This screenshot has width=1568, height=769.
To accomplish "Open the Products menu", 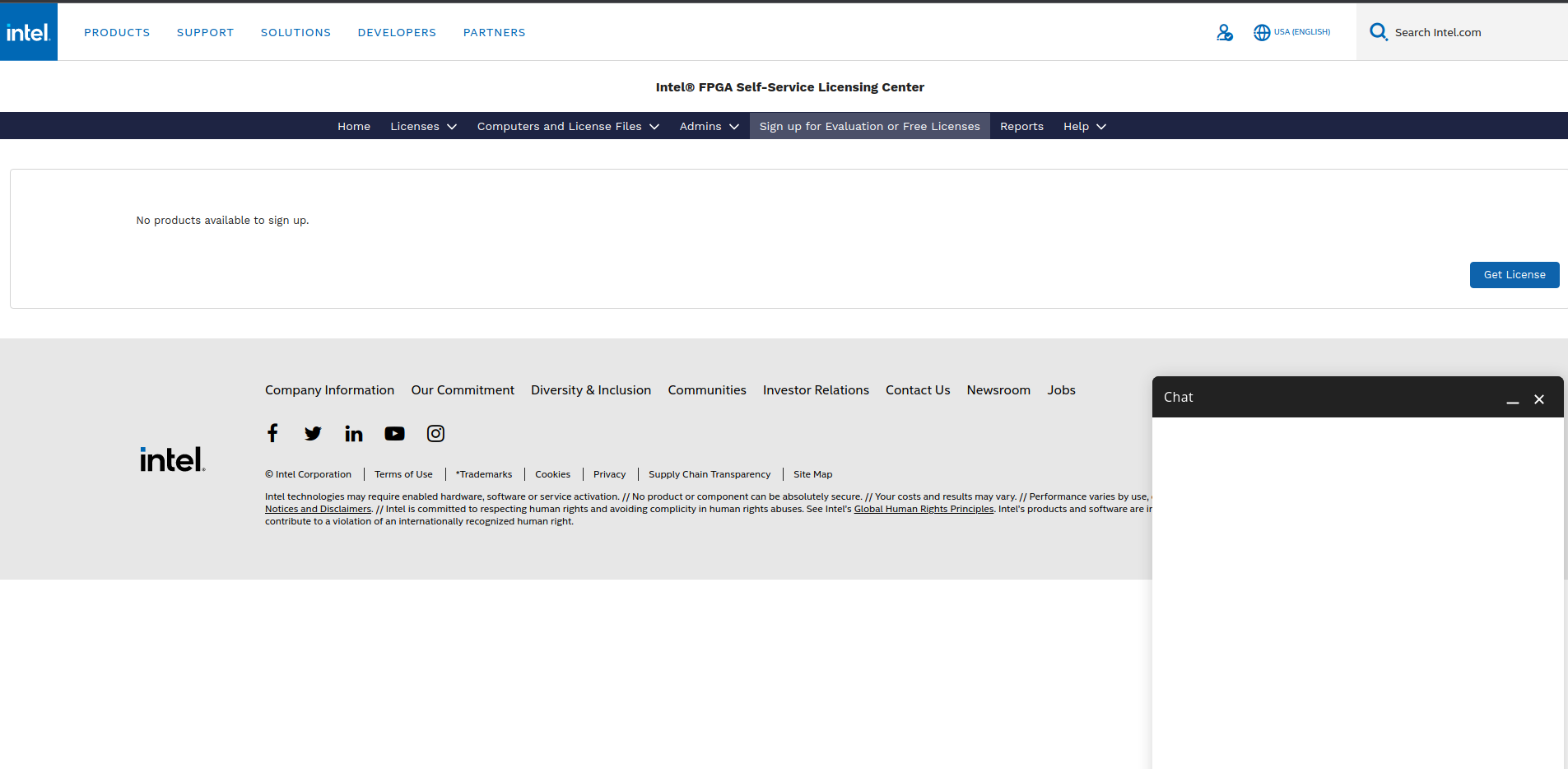I will [x=117, y=32].
